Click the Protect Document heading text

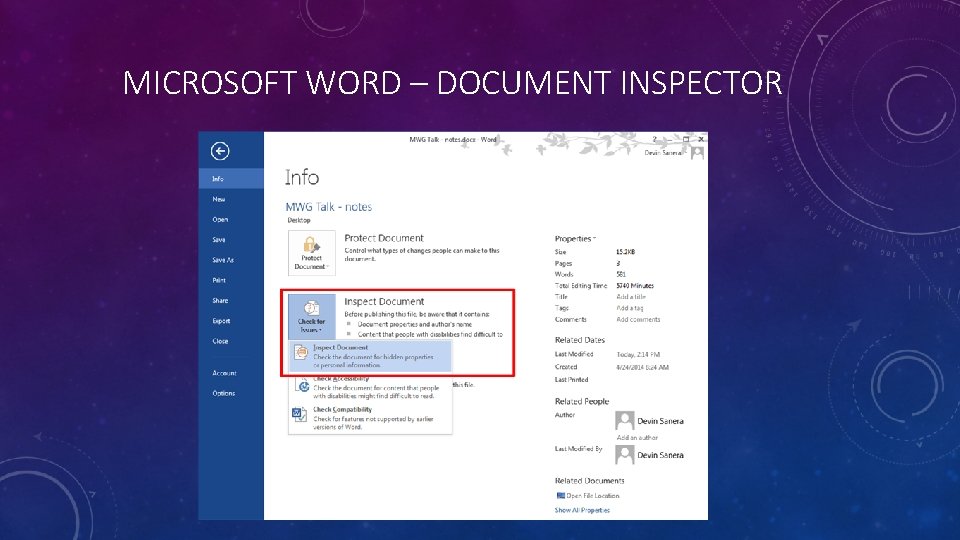[x=384, y=238]
